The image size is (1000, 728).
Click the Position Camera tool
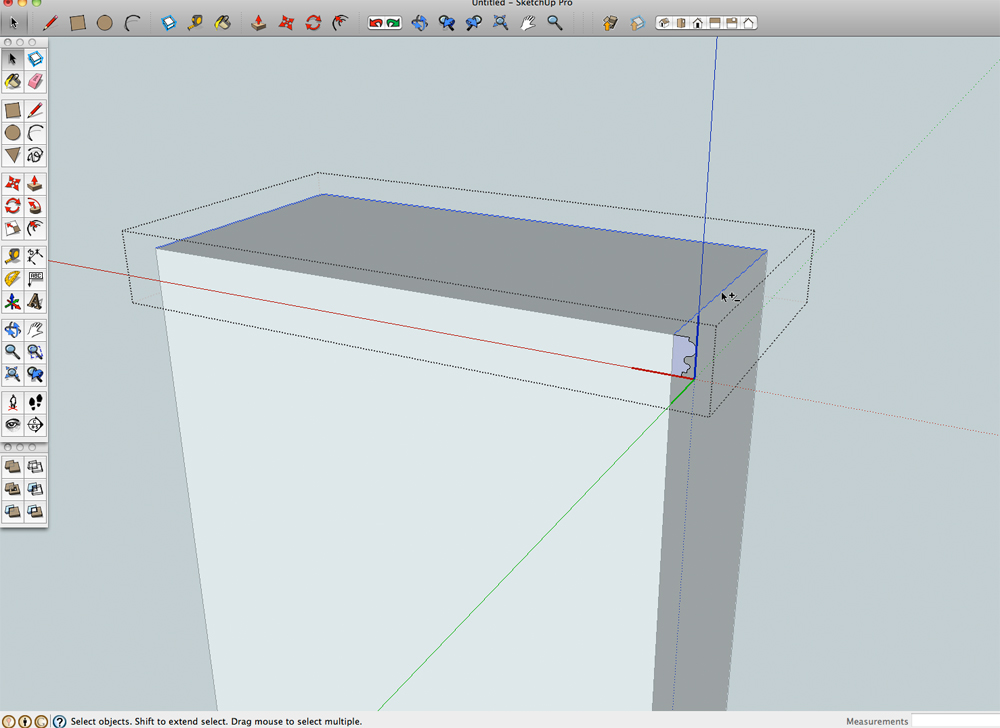(x=12, y=402)
